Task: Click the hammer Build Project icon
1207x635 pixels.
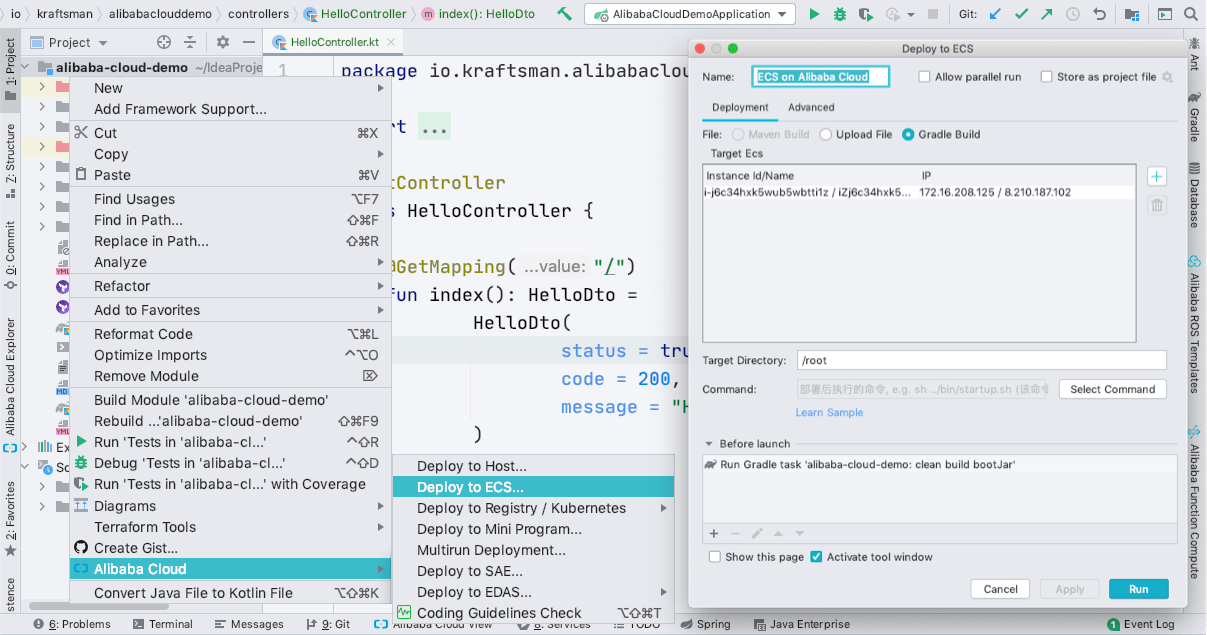Action: pyautogui.click(x=564, y=14)
